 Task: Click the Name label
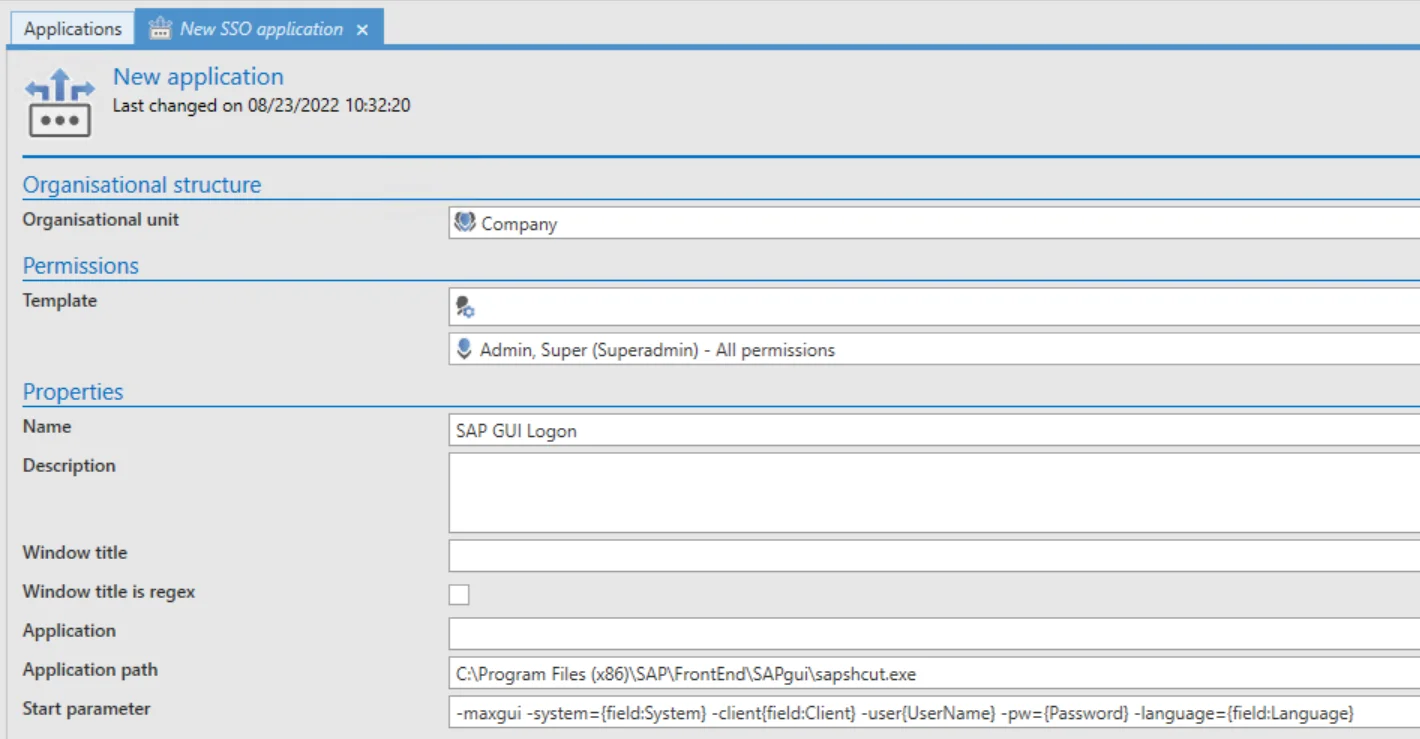pos(47,426)
